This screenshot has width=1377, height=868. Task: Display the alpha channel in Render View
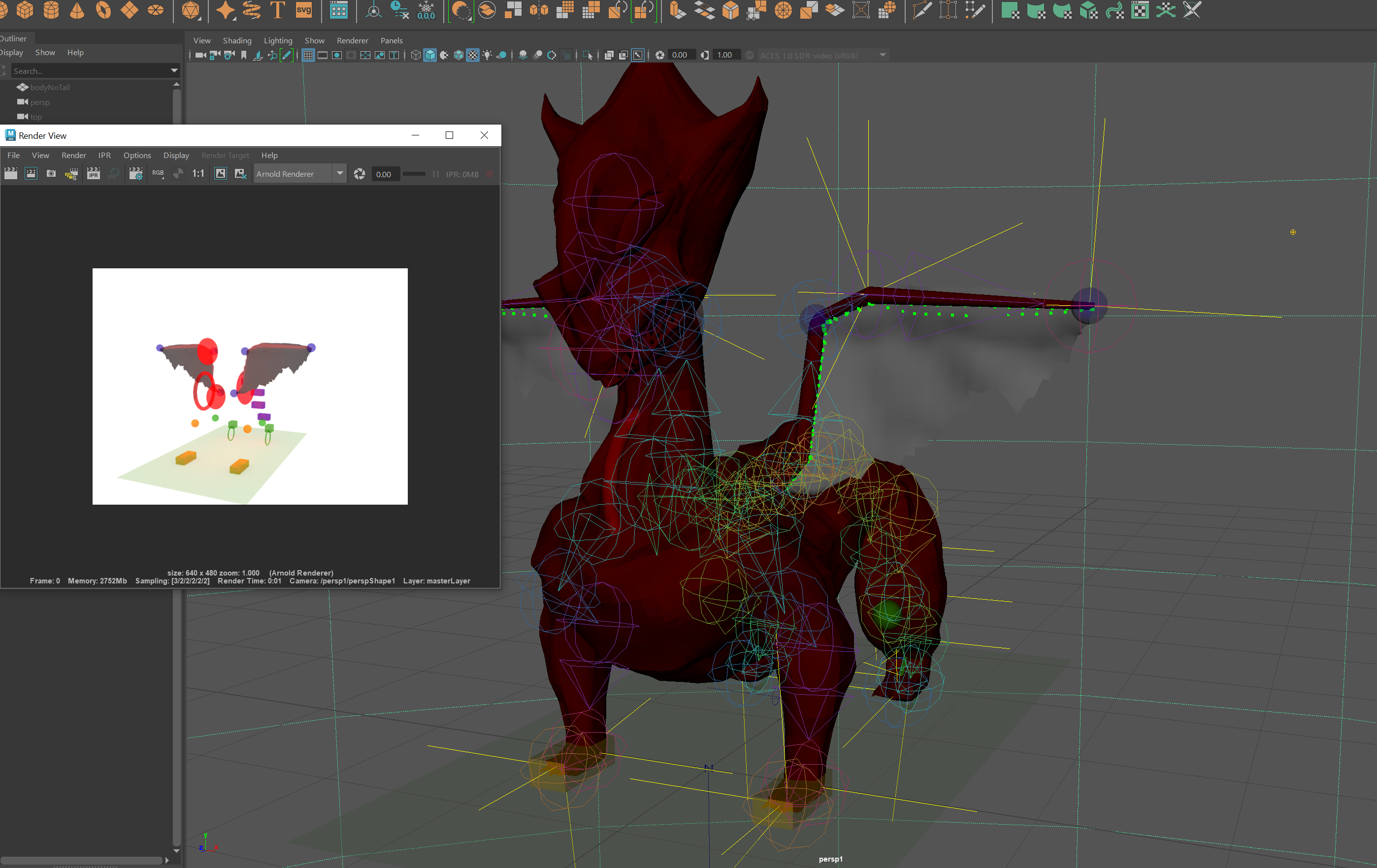(178, 174)
